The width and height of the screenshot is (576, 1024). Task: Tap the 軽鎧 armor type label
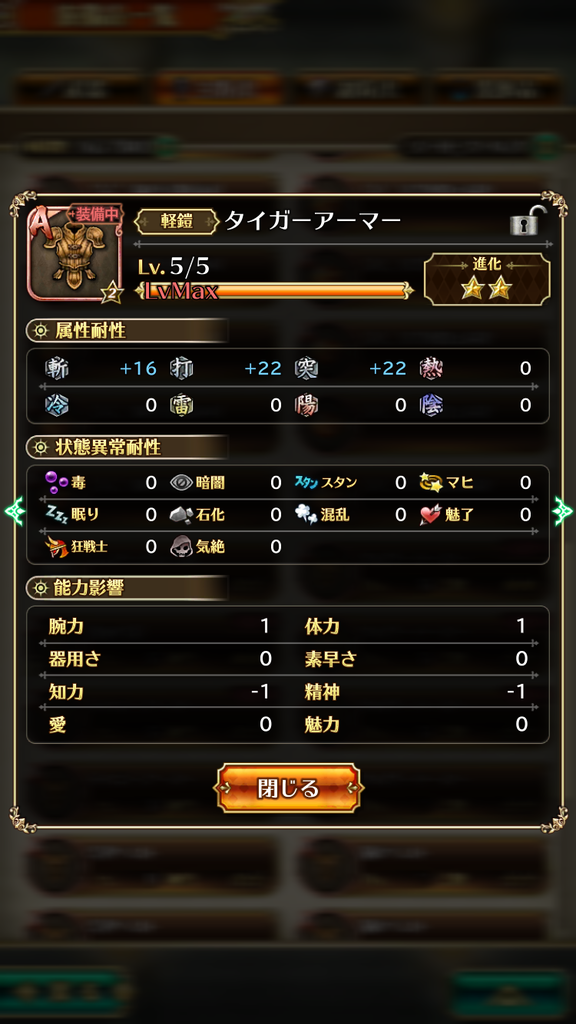[x=176, y=221]
